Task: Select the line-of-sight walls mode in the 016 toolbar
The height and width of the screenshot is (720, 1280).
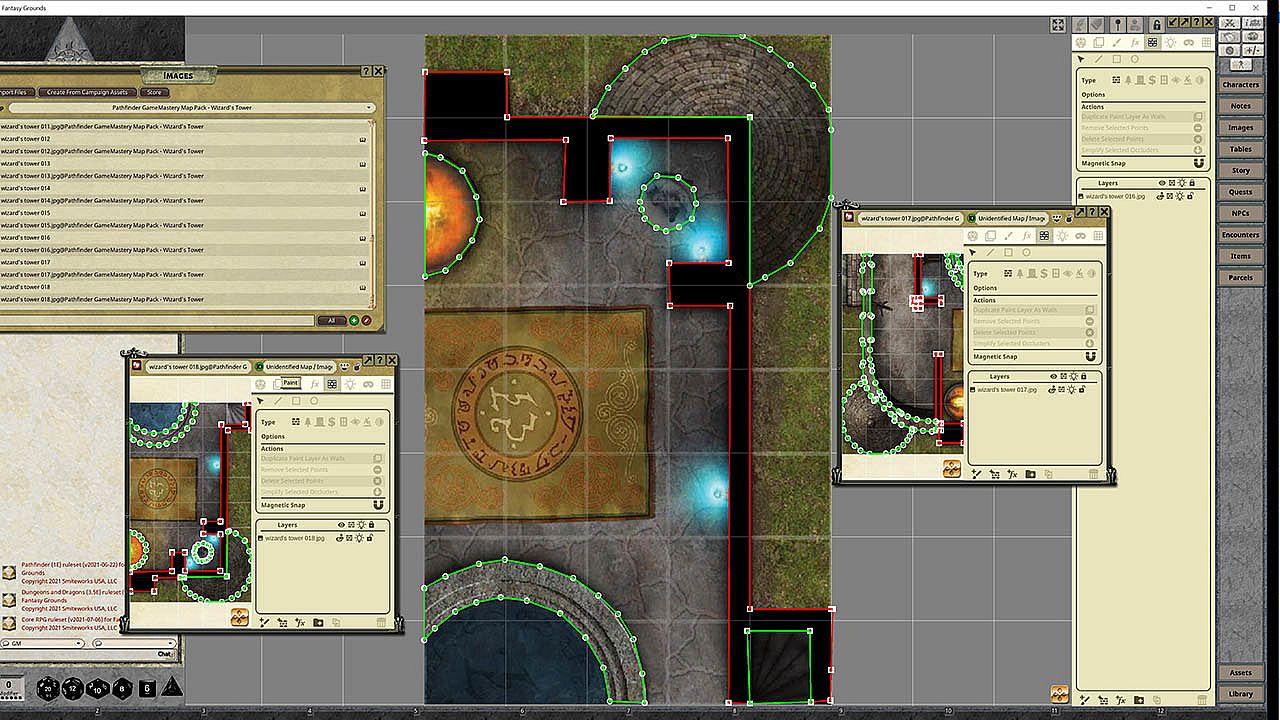Action: pyautogui.click(x=1153, y=43)
